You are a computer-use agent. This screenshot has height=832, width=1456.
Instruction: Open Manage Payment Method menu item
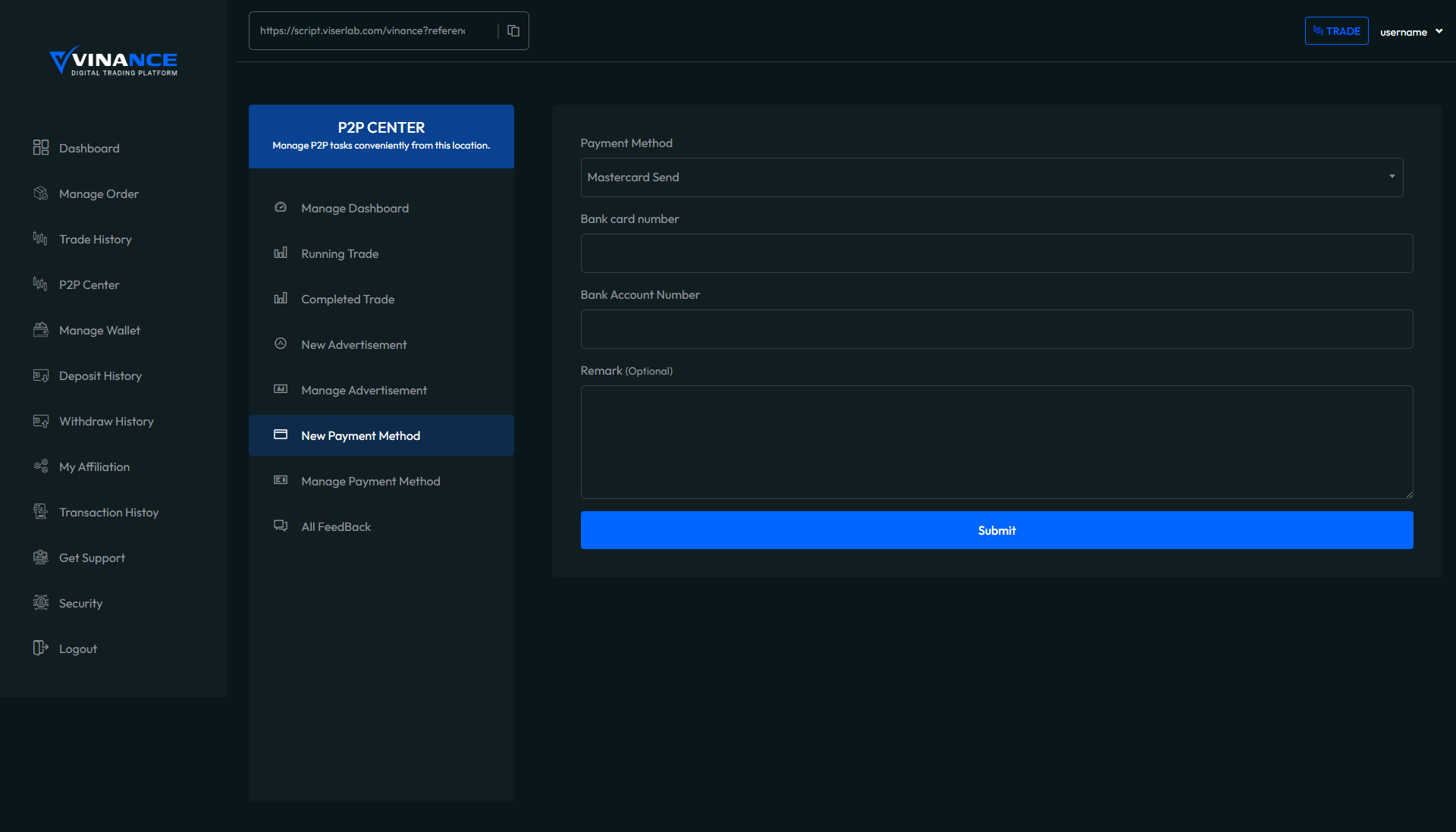point(370,482)
